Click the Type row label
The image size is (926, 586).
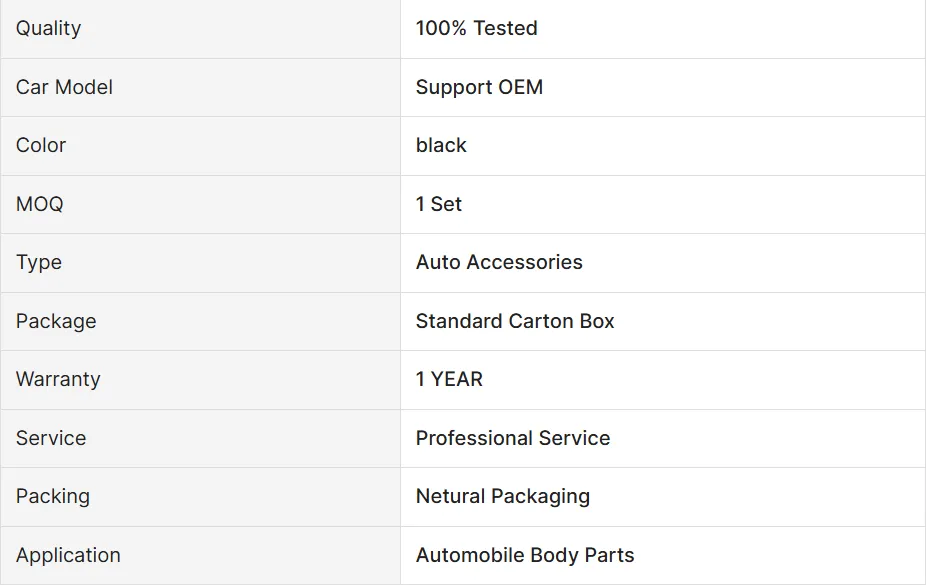tap(39, 262)
